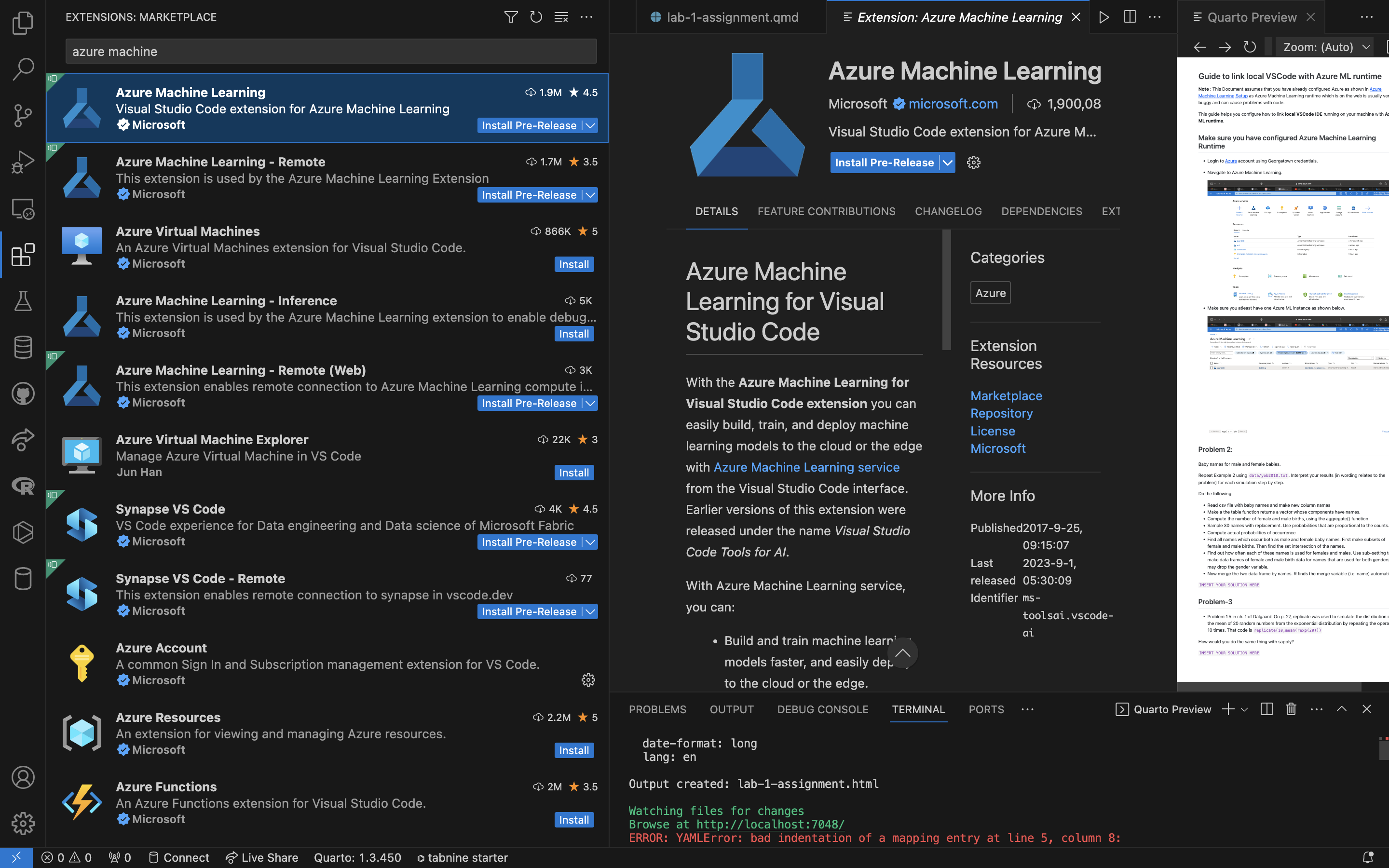Viewport: 1389px width, 868px height.
Task: Open the Live Share activity bar view
Action: [x=23, y=440]
